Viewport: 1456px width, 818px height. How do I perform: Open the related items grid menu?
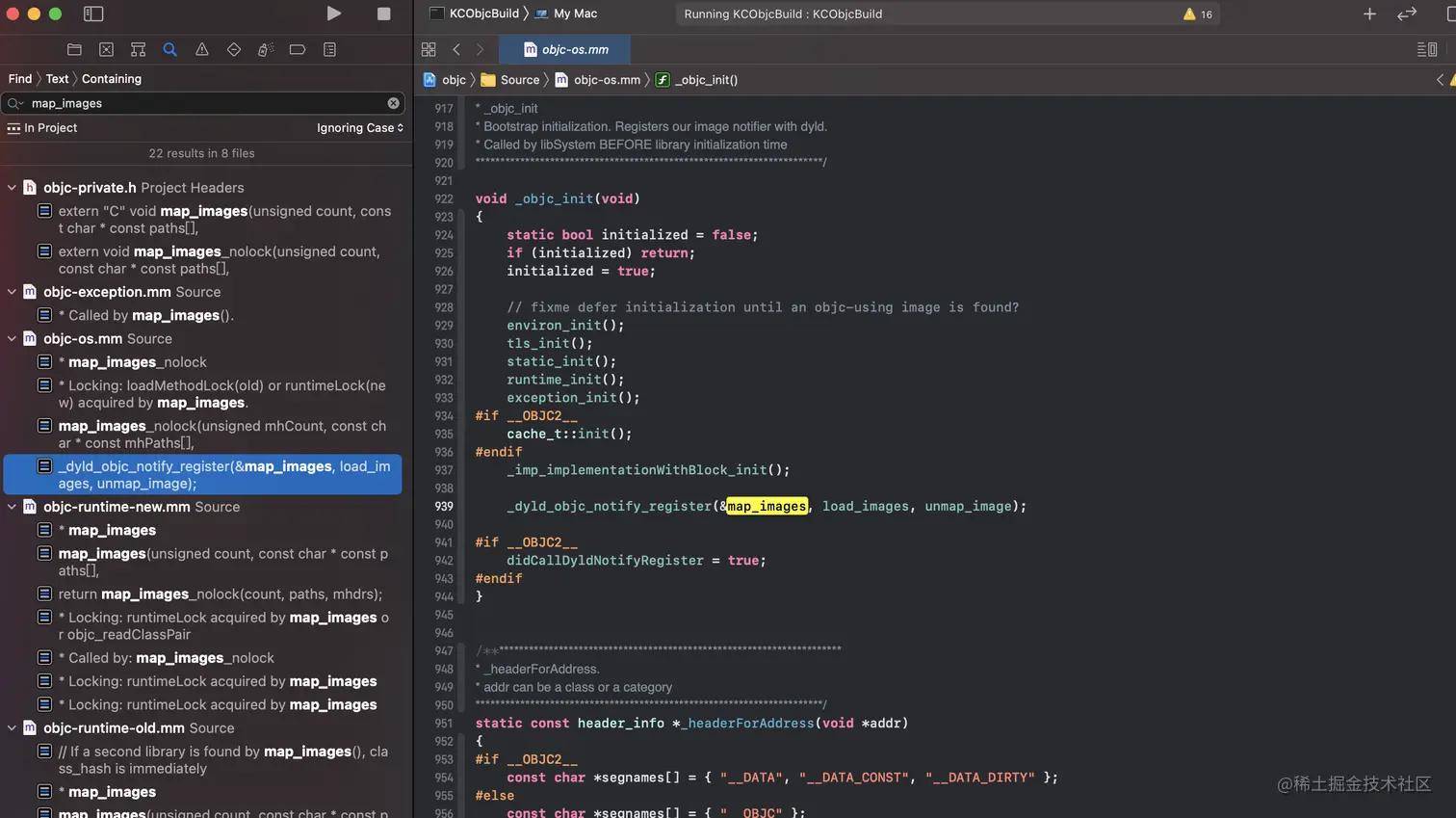click(x=429, y=49)
